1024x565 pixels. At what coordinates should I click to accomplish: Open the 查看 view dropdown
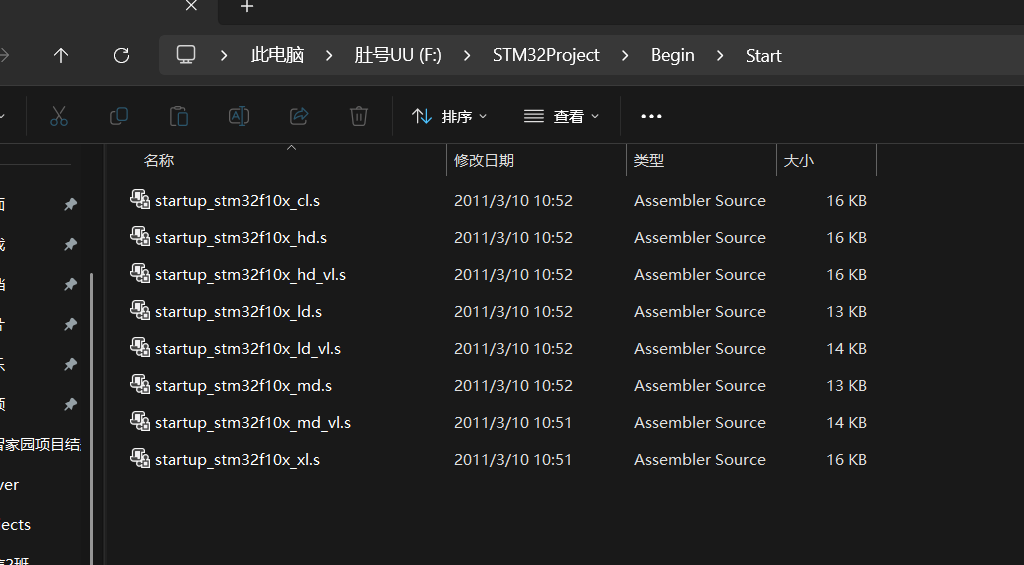[x=562, y=116]
